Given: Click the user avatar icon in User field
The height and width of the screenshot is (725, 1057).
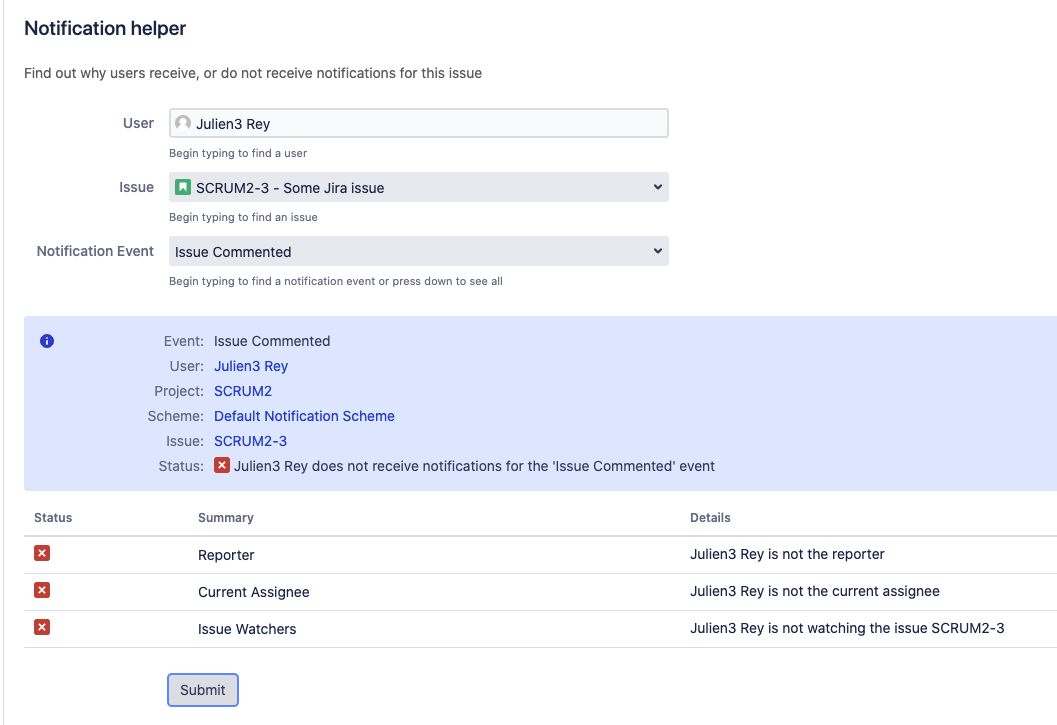Looking at the screenshot, I should click(183, 124).
